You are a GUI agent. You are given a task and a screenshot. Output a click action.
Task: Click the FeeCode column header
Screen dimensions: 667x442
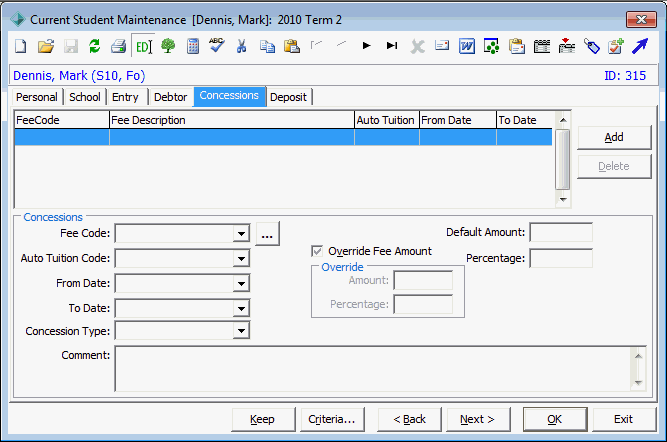(x=62, y=120)
